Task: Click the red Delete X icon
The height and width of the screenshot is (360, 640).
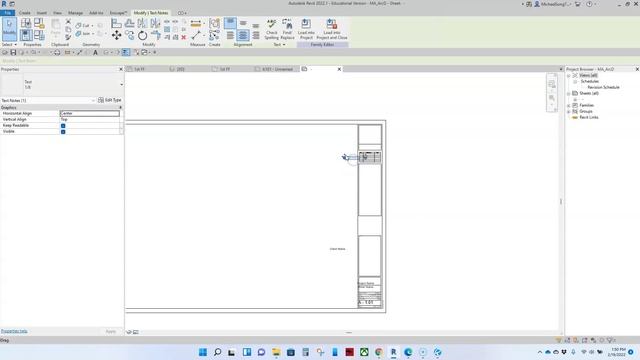Action: pyautogui.click(x=184, y=37)
